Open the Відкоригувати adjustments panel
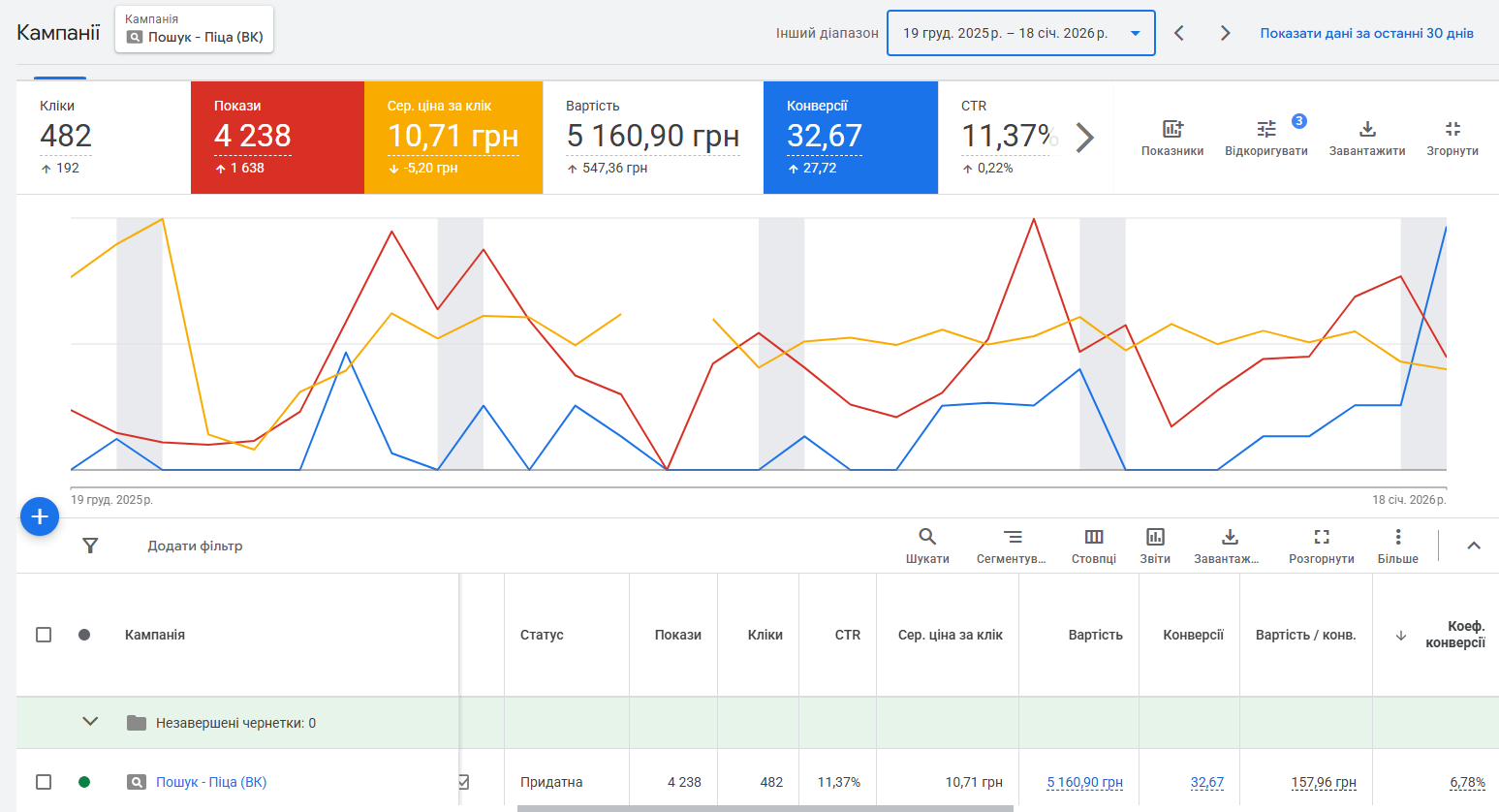Viewport: 1499px width, 812px height. 1266,137
